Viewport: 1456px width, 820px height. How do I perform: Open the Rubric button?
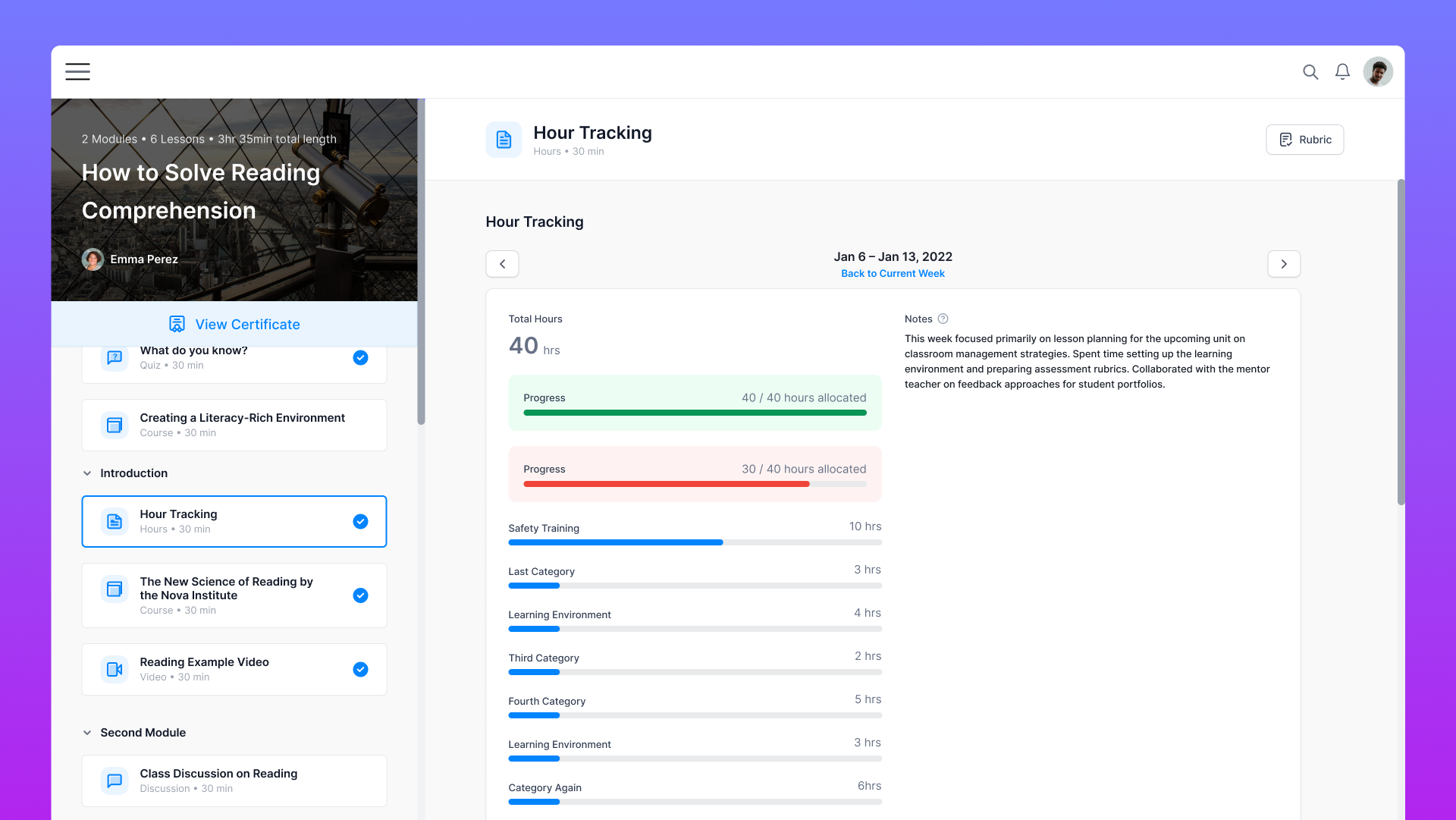pos(1304,140)
